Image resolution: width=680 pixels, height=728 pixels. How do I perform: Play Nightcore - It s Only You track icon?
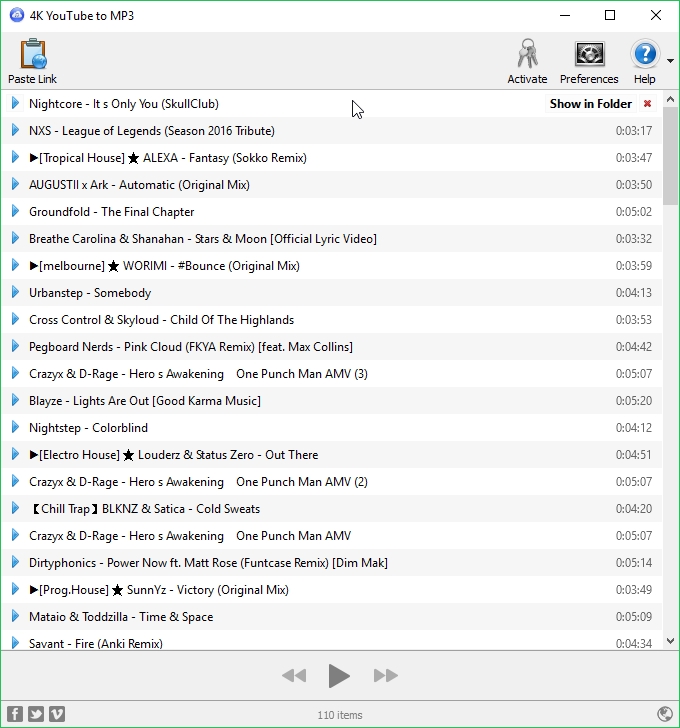[x=15, y=103]
